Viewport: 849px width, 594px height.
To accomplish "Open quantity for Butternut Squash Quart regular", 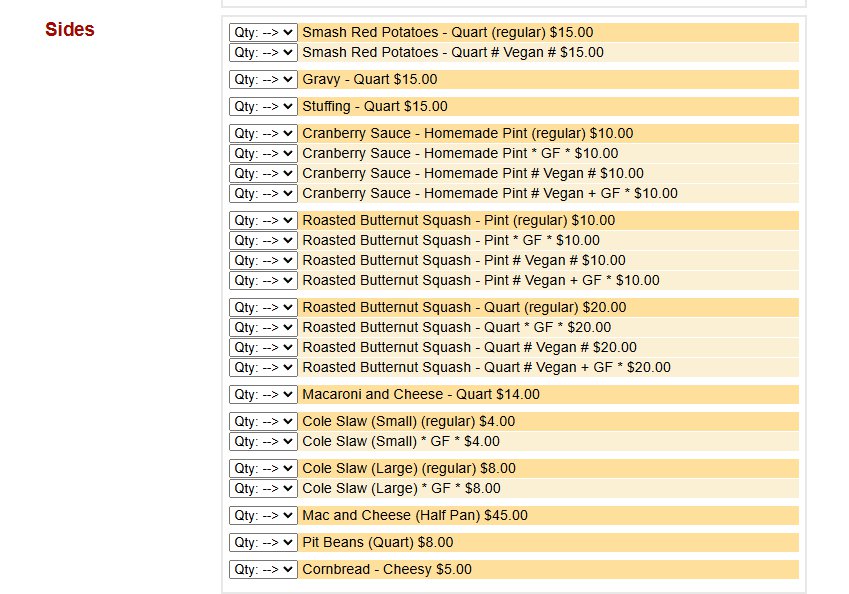I will click(263, 307).
